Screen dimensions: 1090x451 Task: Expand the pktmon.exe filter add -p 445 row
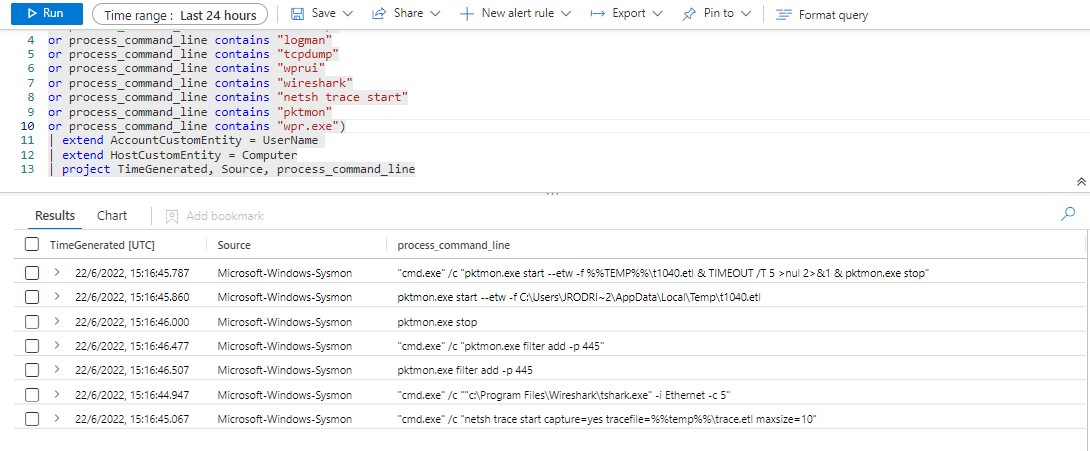[57, 371]
